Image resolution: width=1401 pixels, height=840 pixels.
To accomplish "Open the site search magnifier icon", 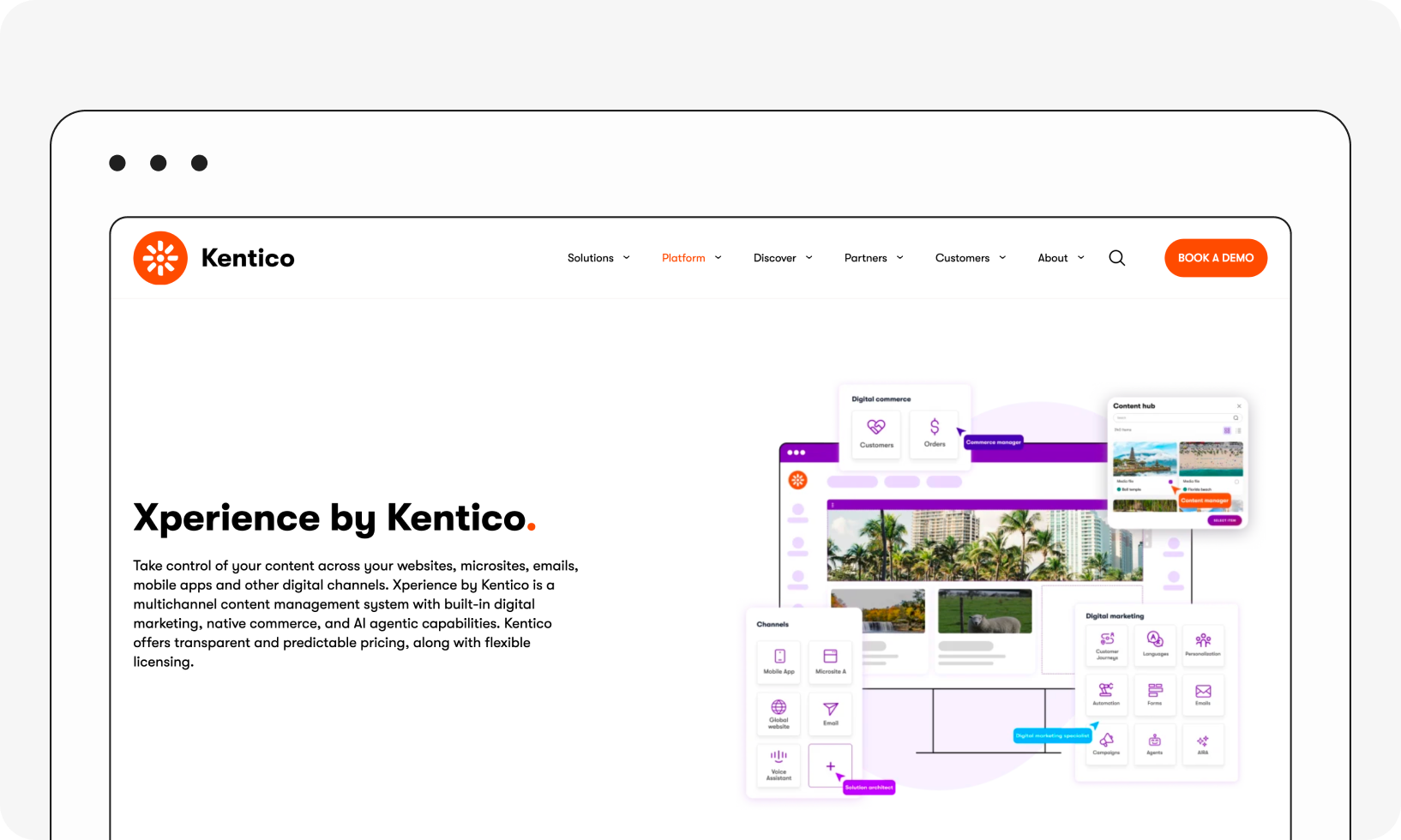I will pyautogui.click(x=1116, y=258).
